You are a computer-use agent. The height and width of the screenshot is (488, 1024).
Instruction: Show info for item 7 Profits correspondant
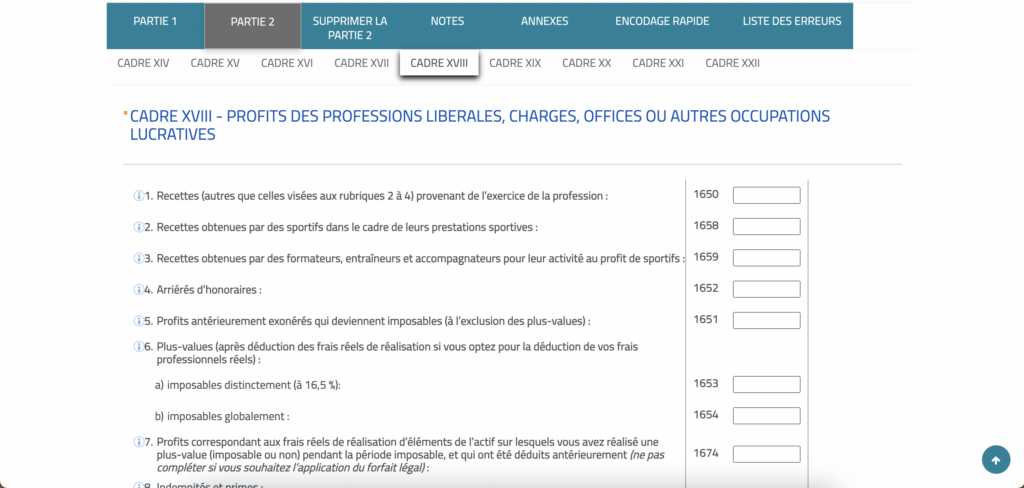pyautogui.click(x=138, y=442)
